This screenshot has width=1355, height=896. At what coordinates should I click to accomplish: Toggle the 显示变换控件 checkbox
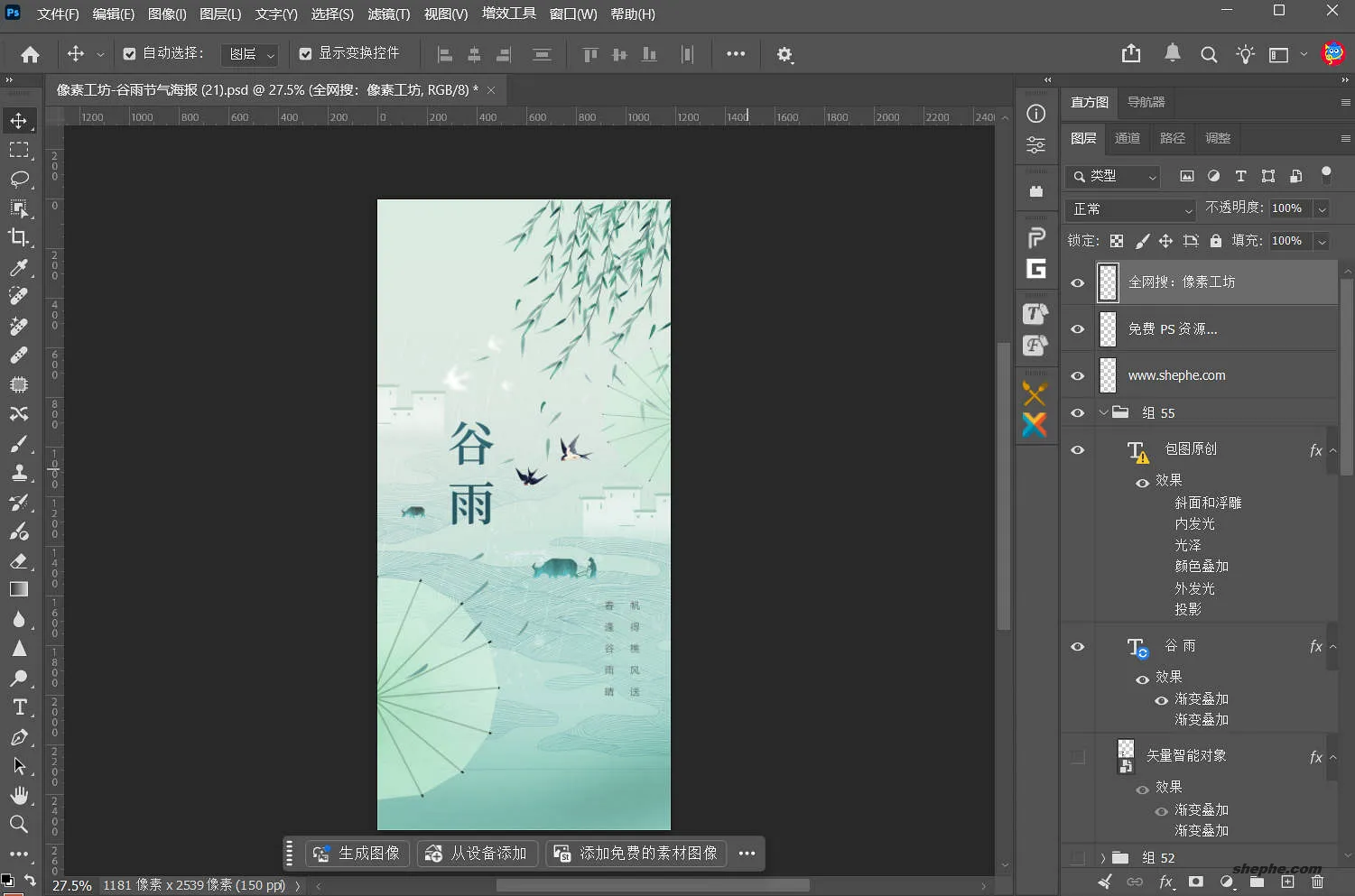click(305, 54)
